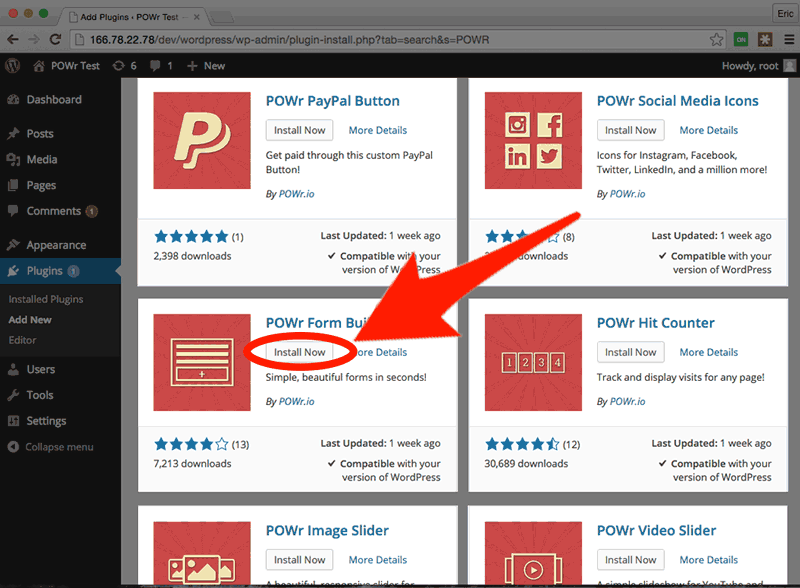Select Add New submenu item
Viewport: 800px width, 588px height.
point(30,320)
